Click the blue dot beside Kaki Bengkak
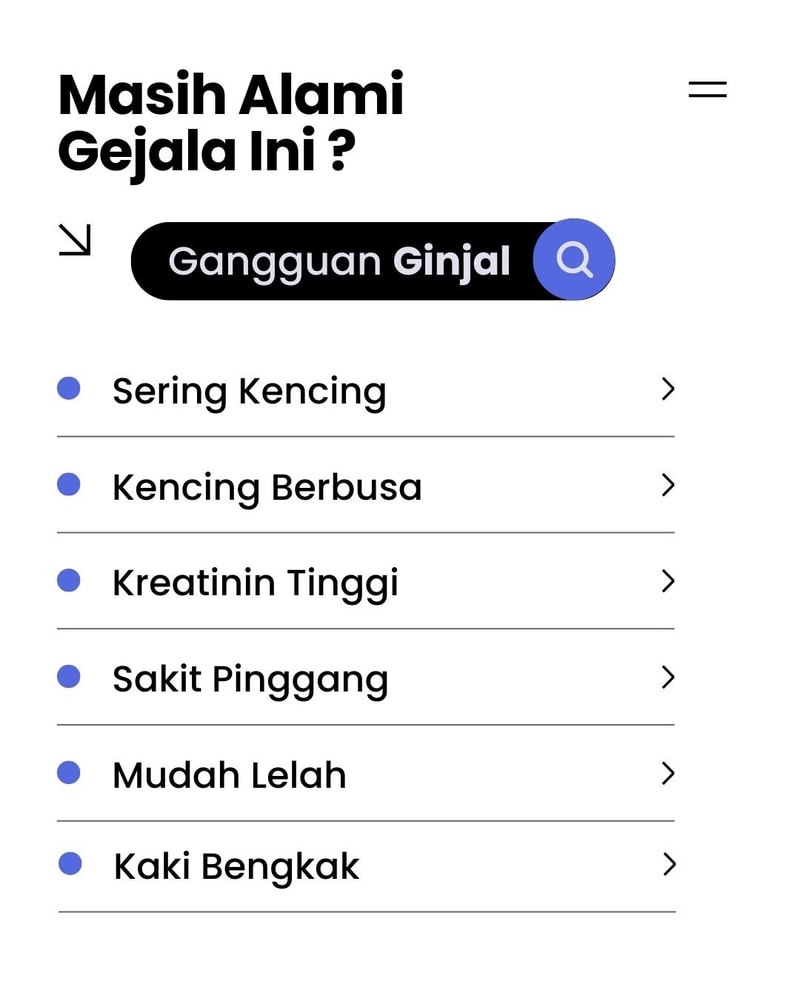Image resolution: width=800 pixels, height=1001 pixels. click(70, 864)
